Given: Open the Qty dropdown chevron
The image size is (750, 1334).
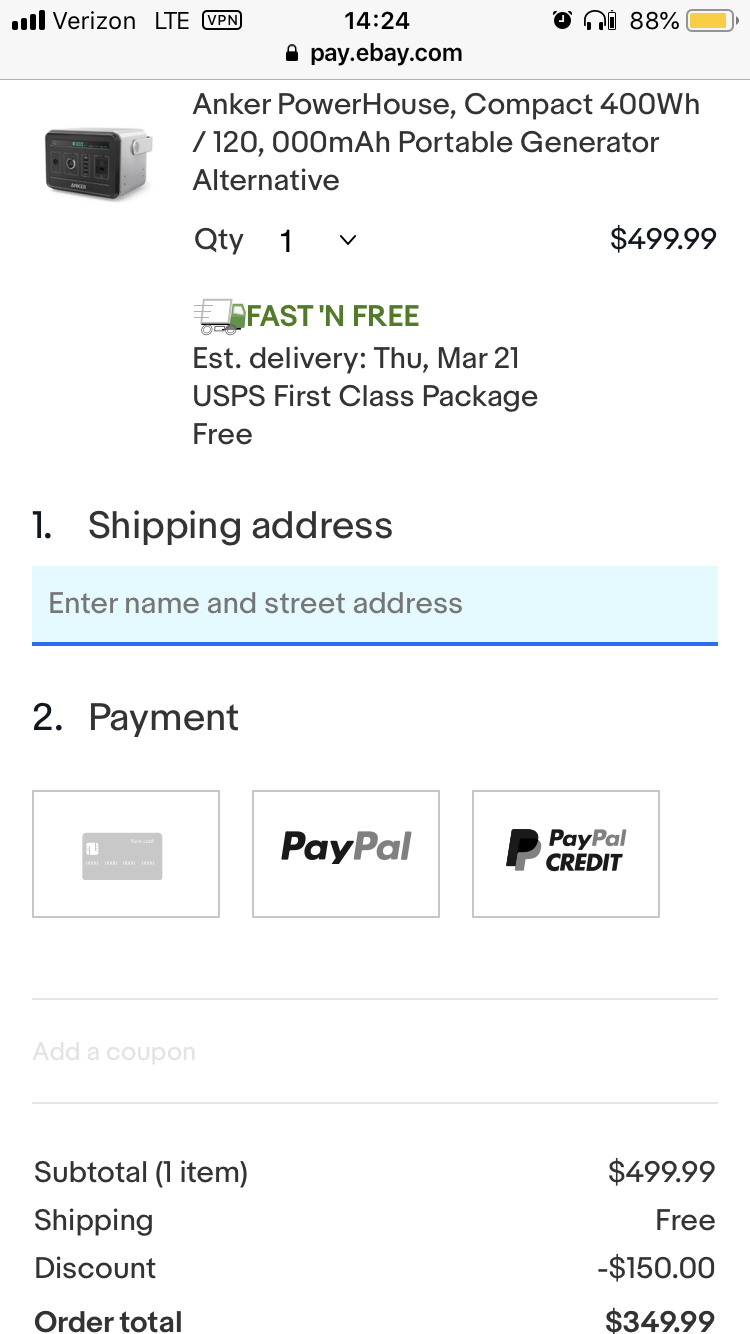Looking at the screenshot, I should (348, 240).
